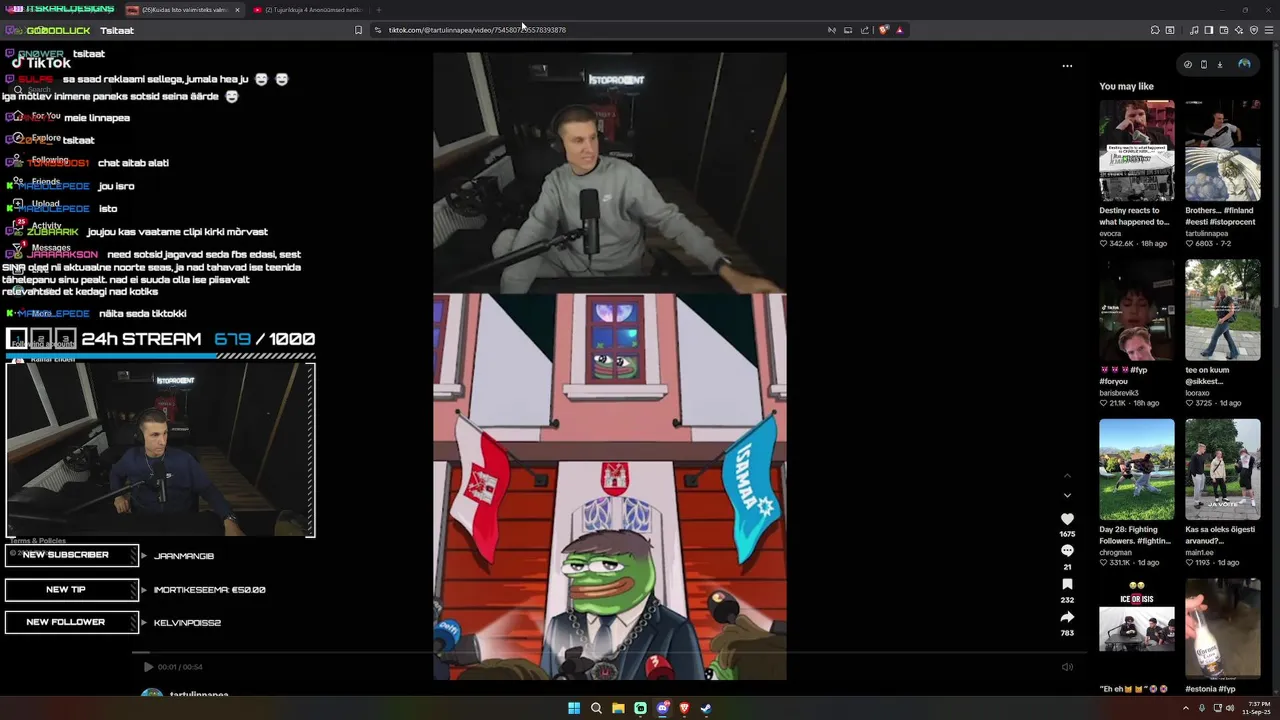The width and height of the screenshot is (1280, 720).
Task: Unmute video with the volume icon
Action: tap(1067, 667)
